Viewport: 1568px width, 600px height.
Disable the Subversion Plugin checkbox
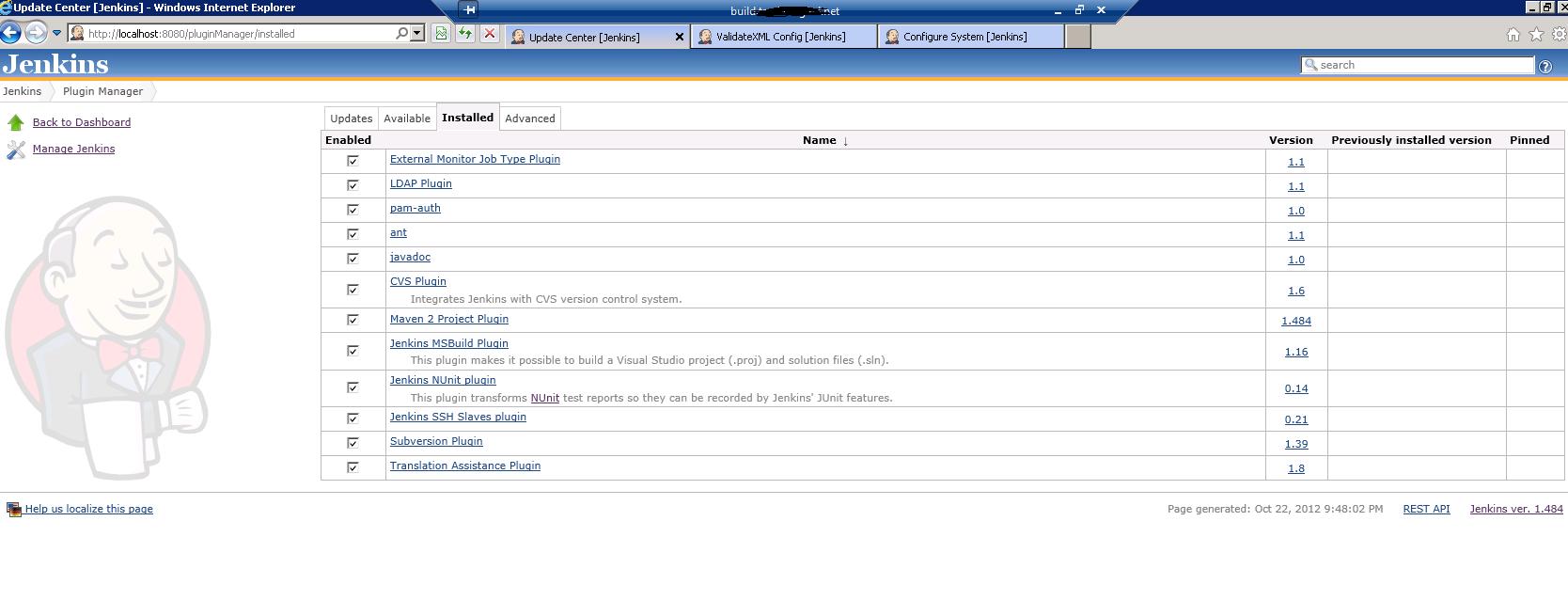(x=353, y=443)
